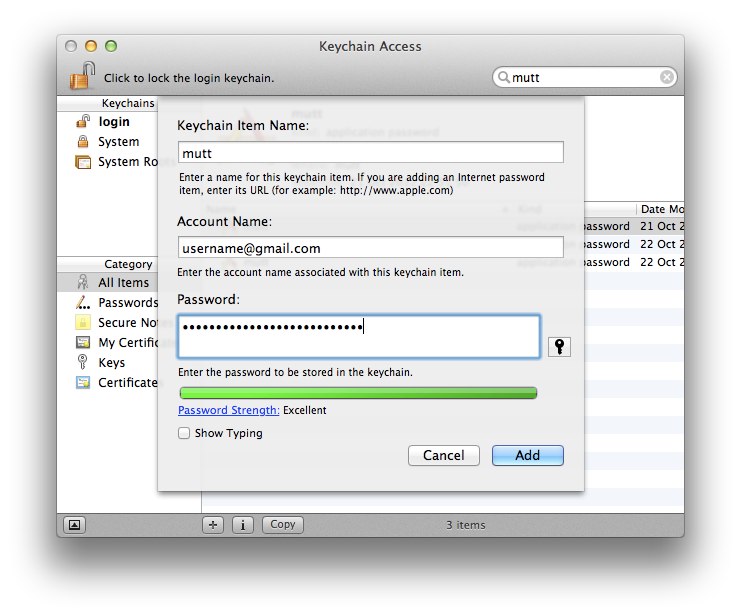Click the padlock to lock login keychain
The height and width of the screenshot is (616, 741).
[x=81, y=76]
